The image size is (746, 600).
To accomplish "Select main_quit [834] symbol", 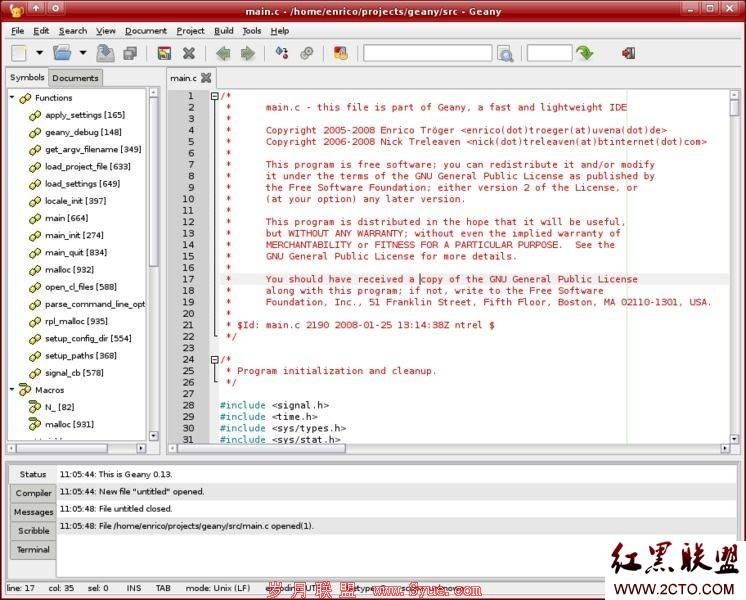I will pos(76,252).
